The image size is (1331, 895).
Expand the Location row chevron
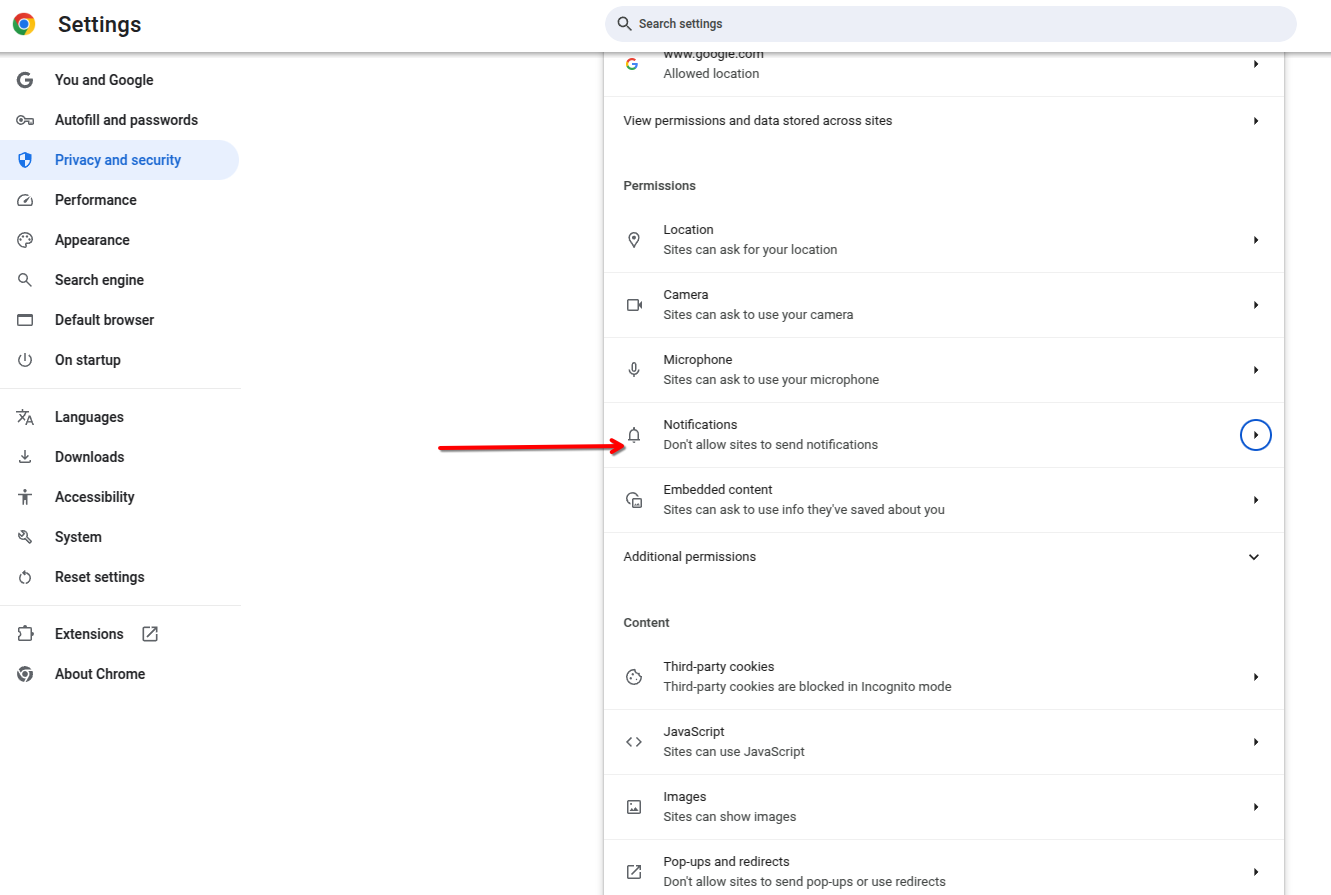pos(1256,239)
